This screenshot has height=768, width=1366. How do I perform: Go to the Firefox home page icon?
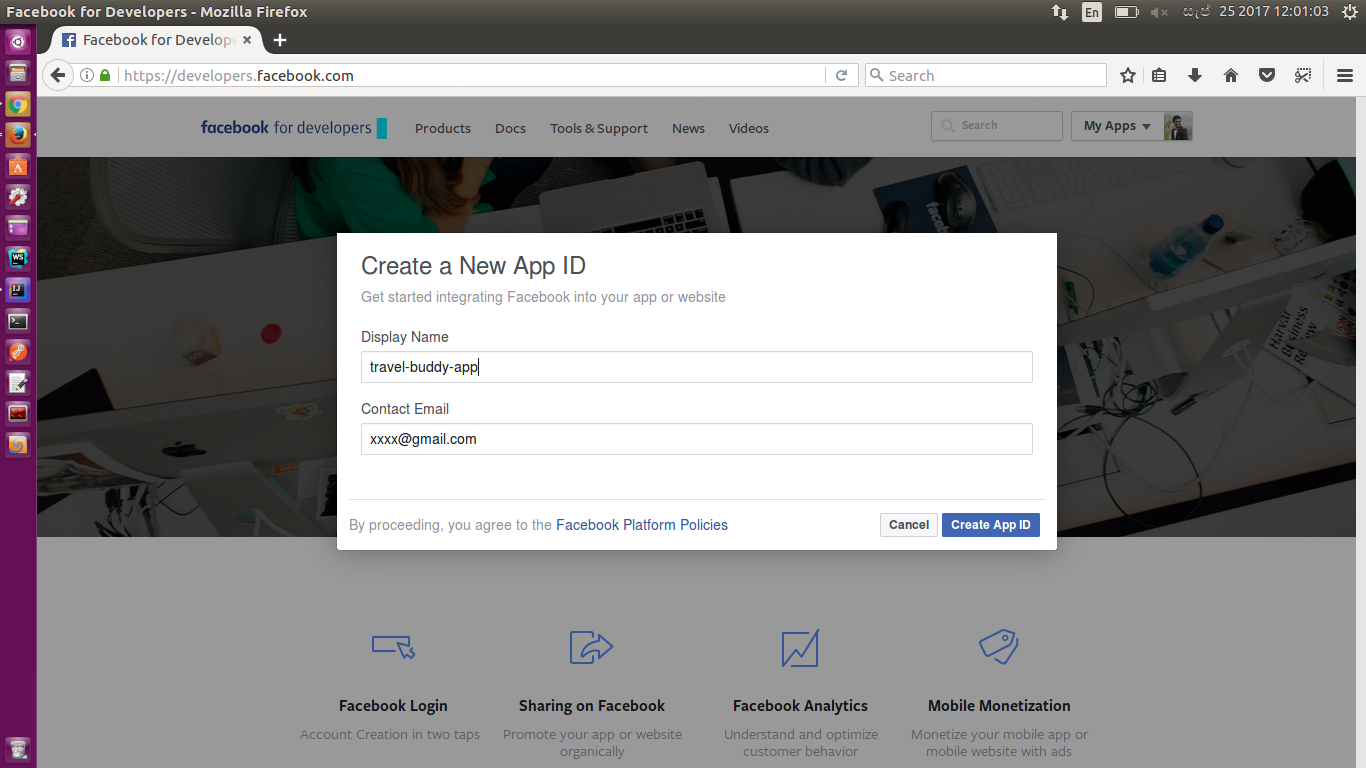(1231, 75)
